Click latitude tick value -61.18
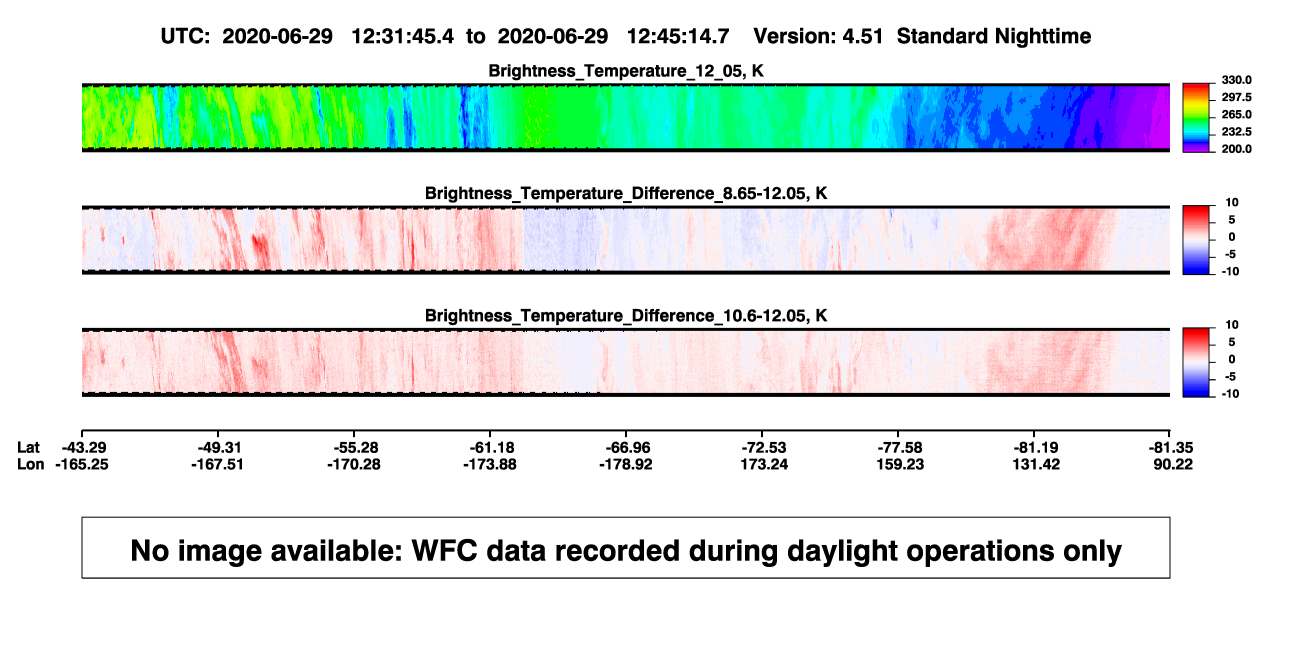This screenshot has width=1300, height=667. (x=490, y=447)
